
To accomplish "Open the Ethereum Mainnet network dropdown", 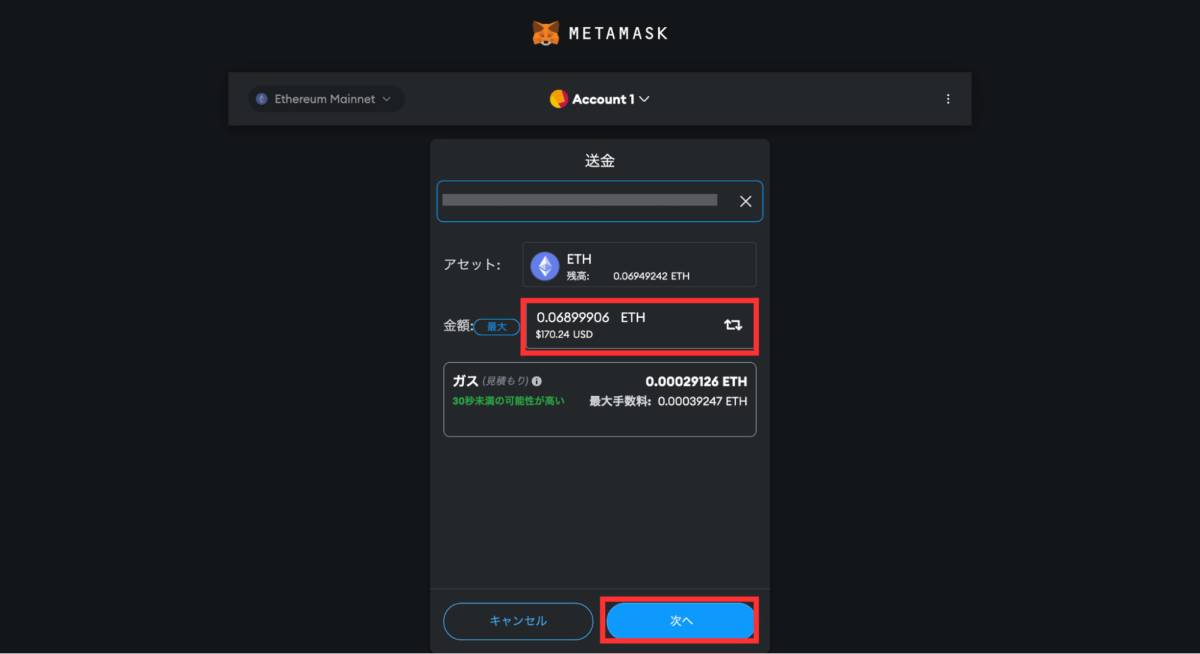I will click(325, 98).
